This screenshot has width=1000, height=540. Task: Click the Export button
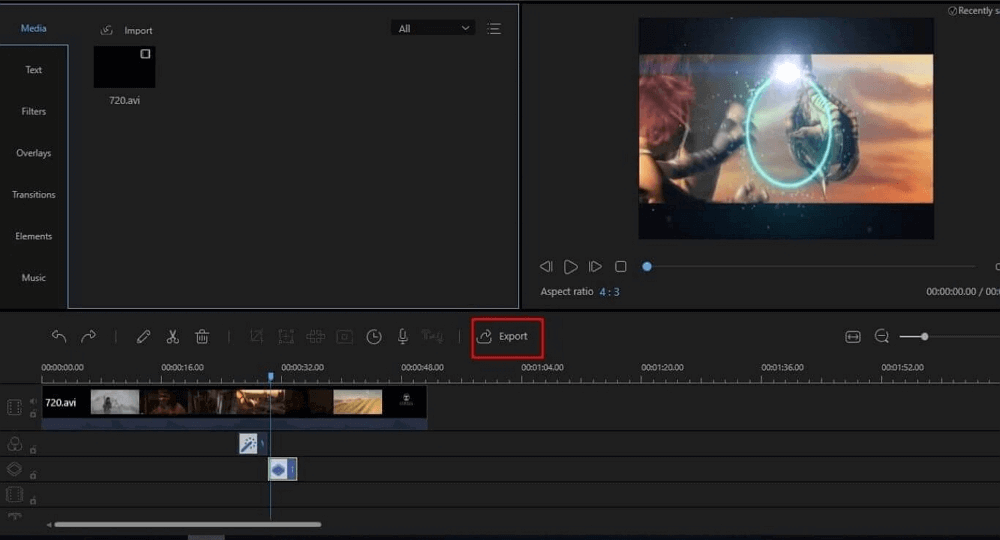[507, 337]
